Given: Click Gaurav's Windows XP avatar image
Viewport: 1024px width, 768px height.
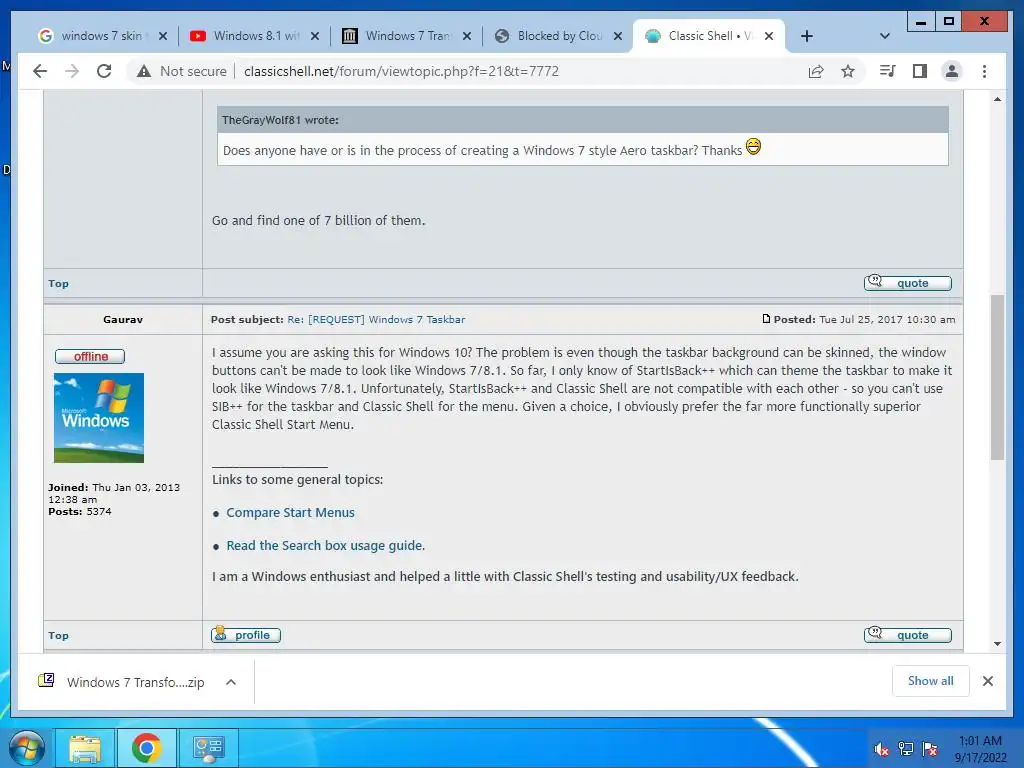Looking at the screenshot, I should tap(99, 418).
